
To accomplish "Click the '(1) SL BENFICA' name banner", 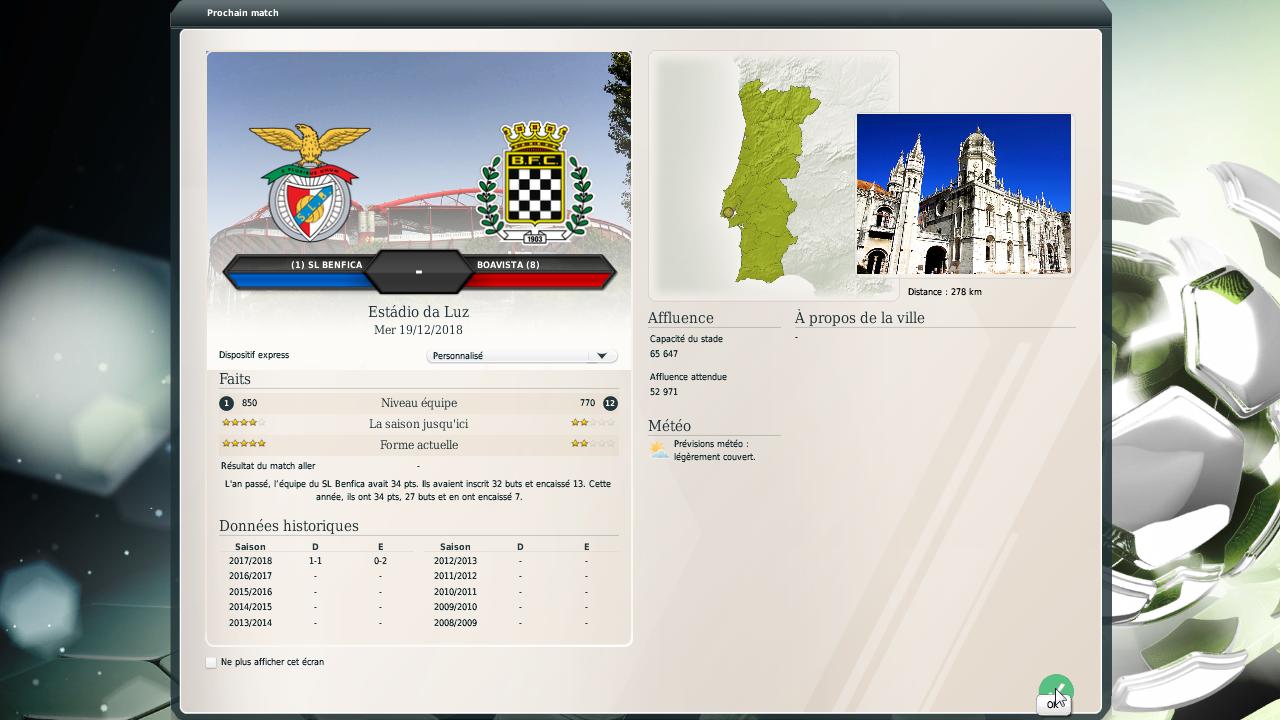I will 326,265.
